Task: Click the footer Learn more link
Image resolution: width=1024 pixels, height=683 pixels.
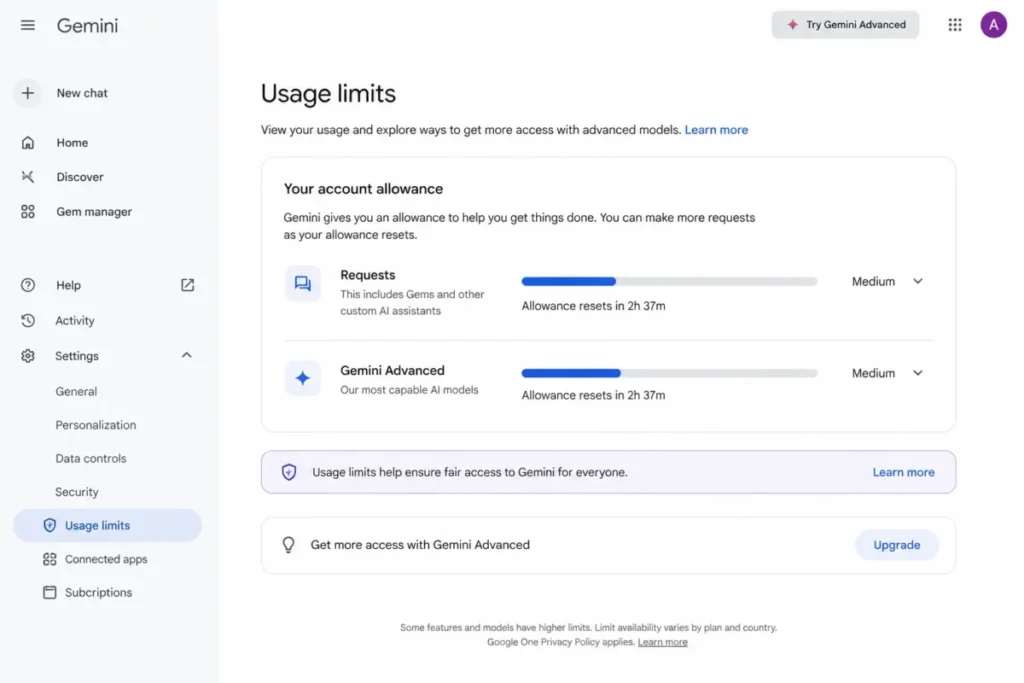Action: [x=662, y=643]
